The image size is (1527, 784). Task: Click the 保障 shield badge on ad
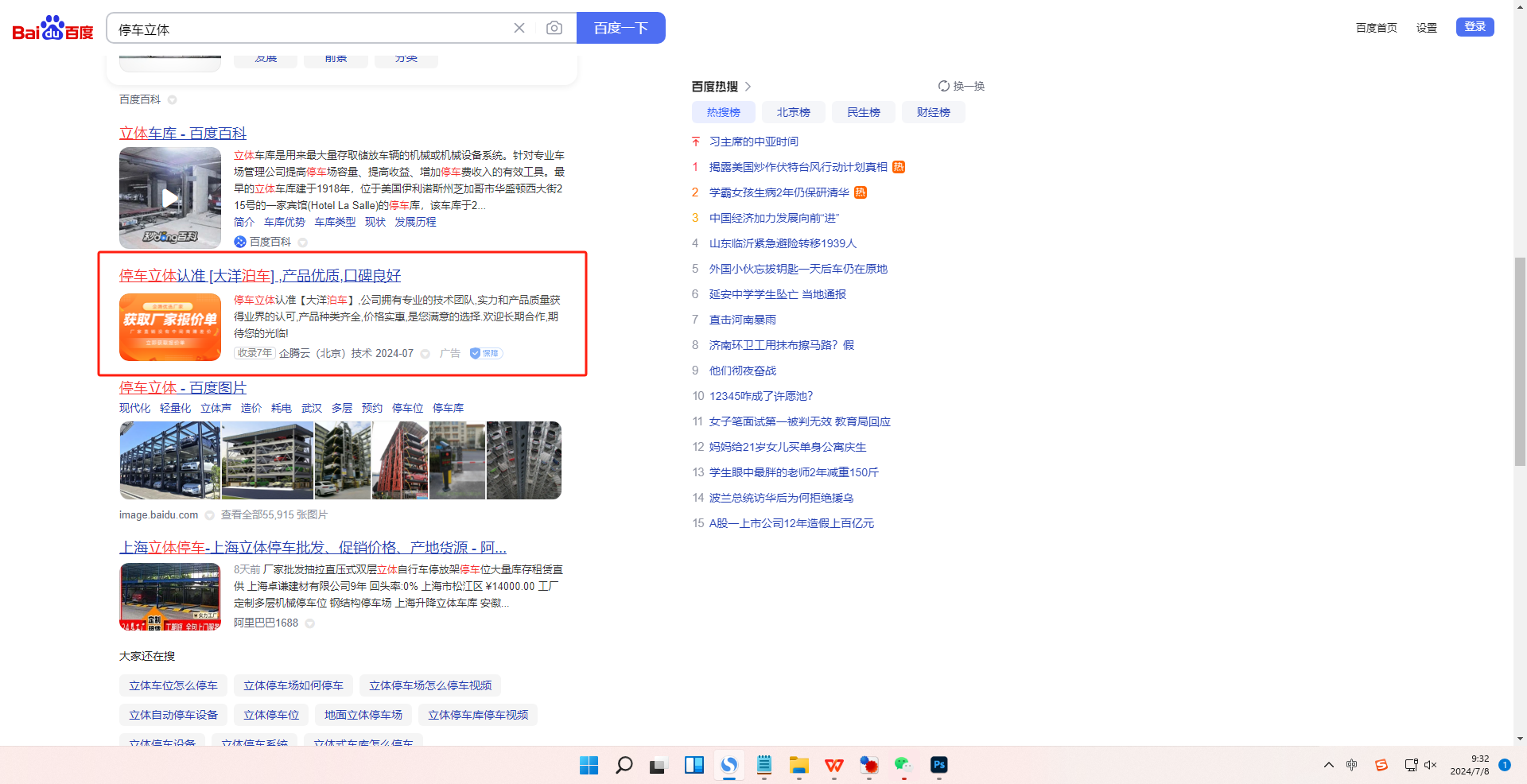(x=485, y=353)
